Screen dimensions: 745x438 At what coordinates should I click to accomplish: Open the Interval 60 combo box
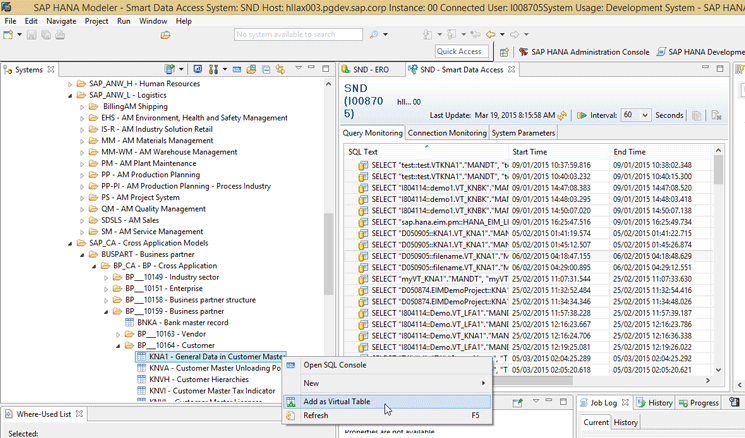click(x=635, y=115)
